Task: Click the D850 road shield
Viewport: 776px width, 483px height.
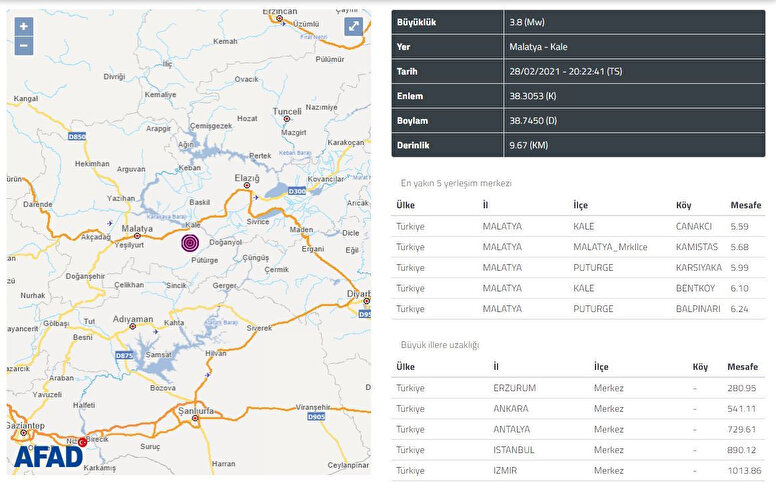Action: (77, 136)
